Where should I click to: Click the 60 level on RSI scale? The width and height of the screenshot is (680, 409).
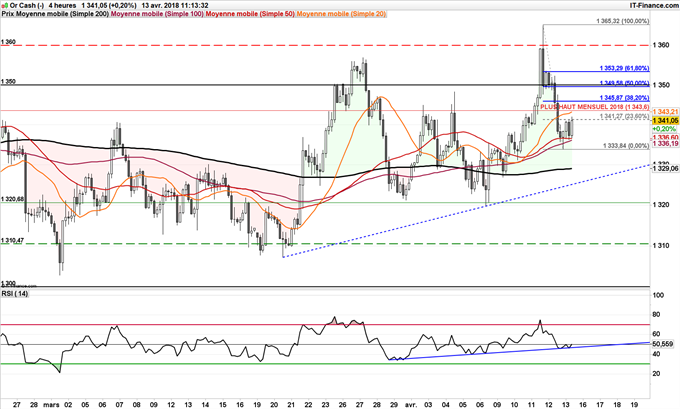pos(657,334)
